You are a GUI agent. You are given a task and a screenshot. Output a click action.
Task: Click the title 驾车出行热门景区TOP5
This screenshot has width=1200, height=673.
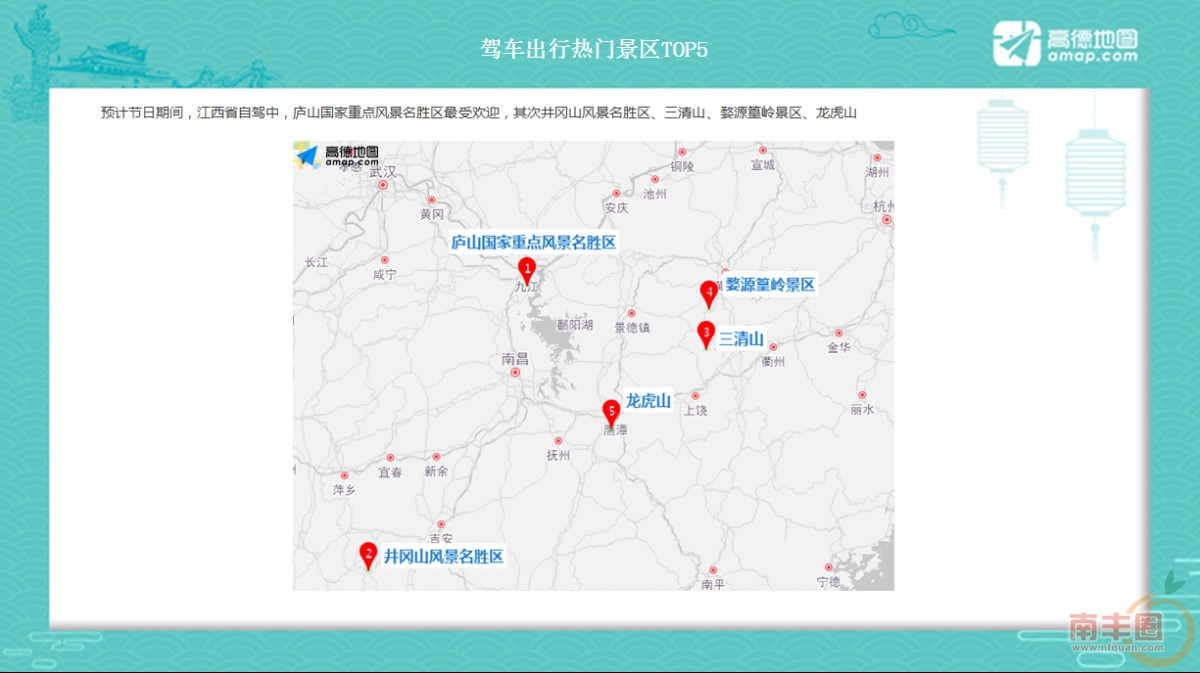(594, 49)
